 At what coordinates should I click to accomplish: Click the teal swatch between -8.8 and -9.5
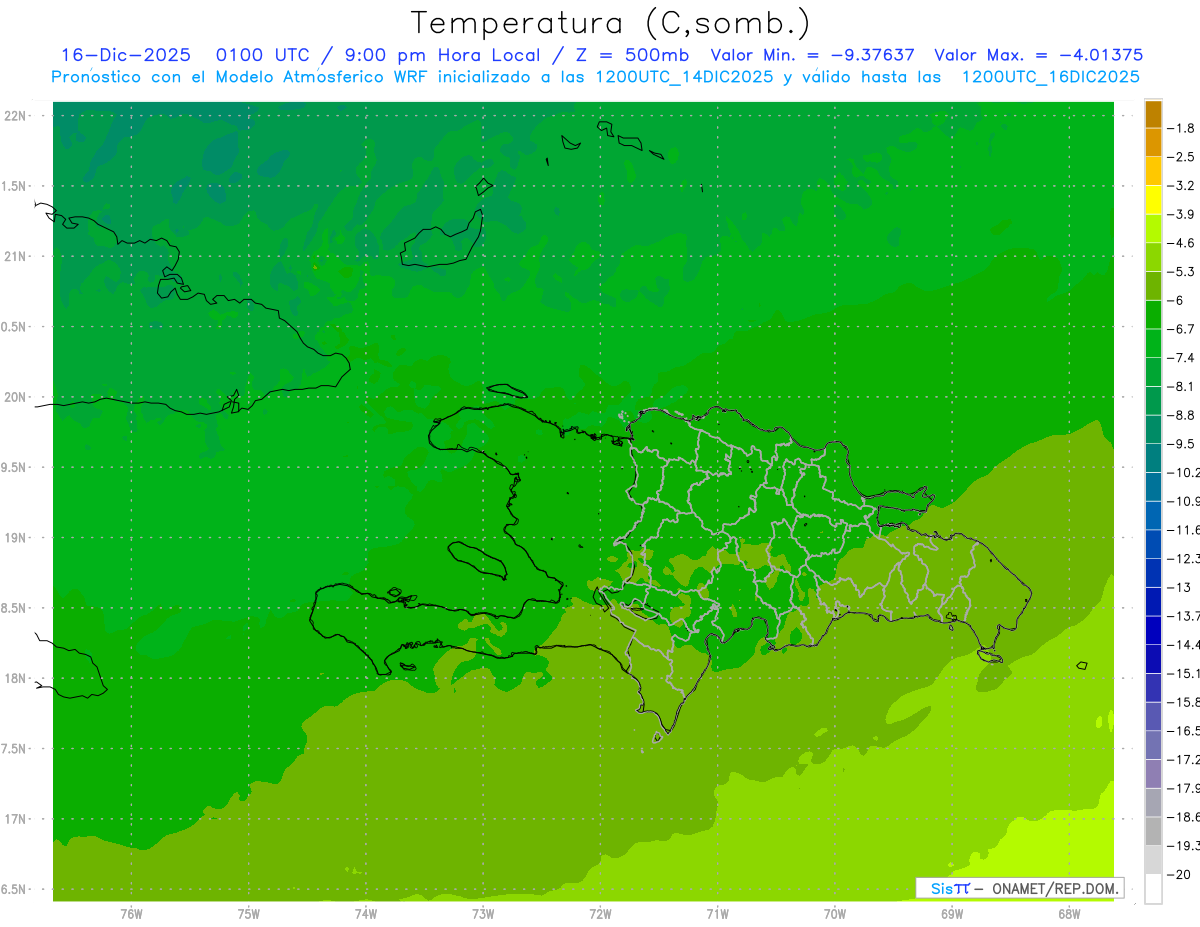coord(1153,430)
